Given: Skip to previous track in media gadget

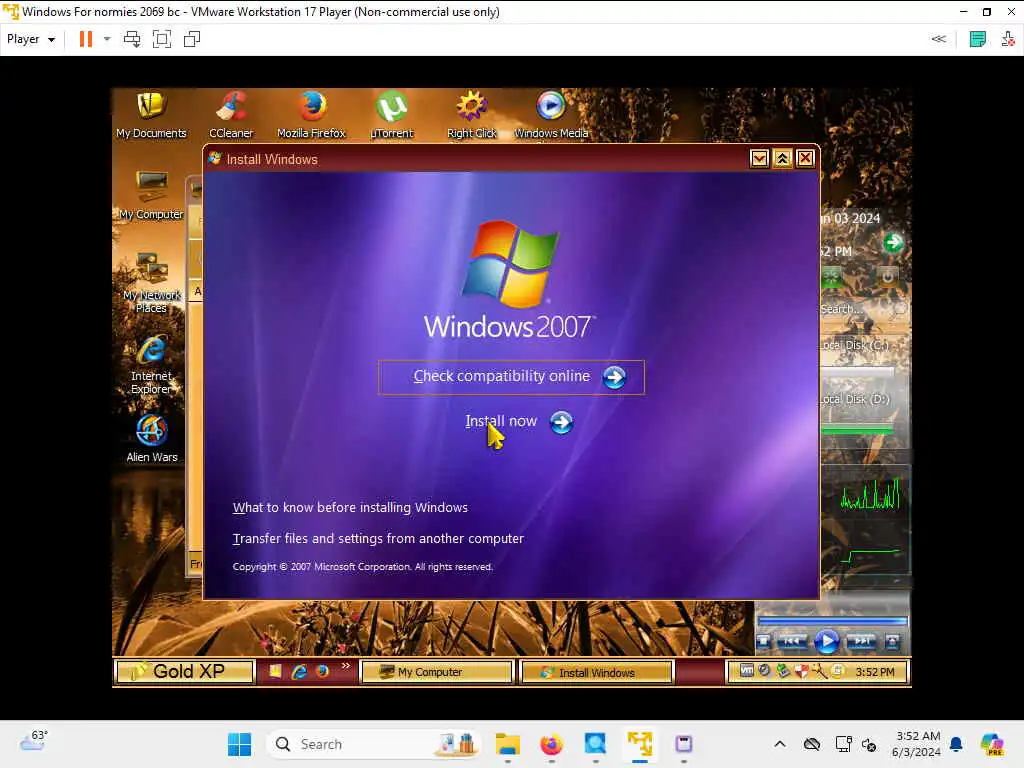Looking at the screenshot, I should [x=792, y=641].
